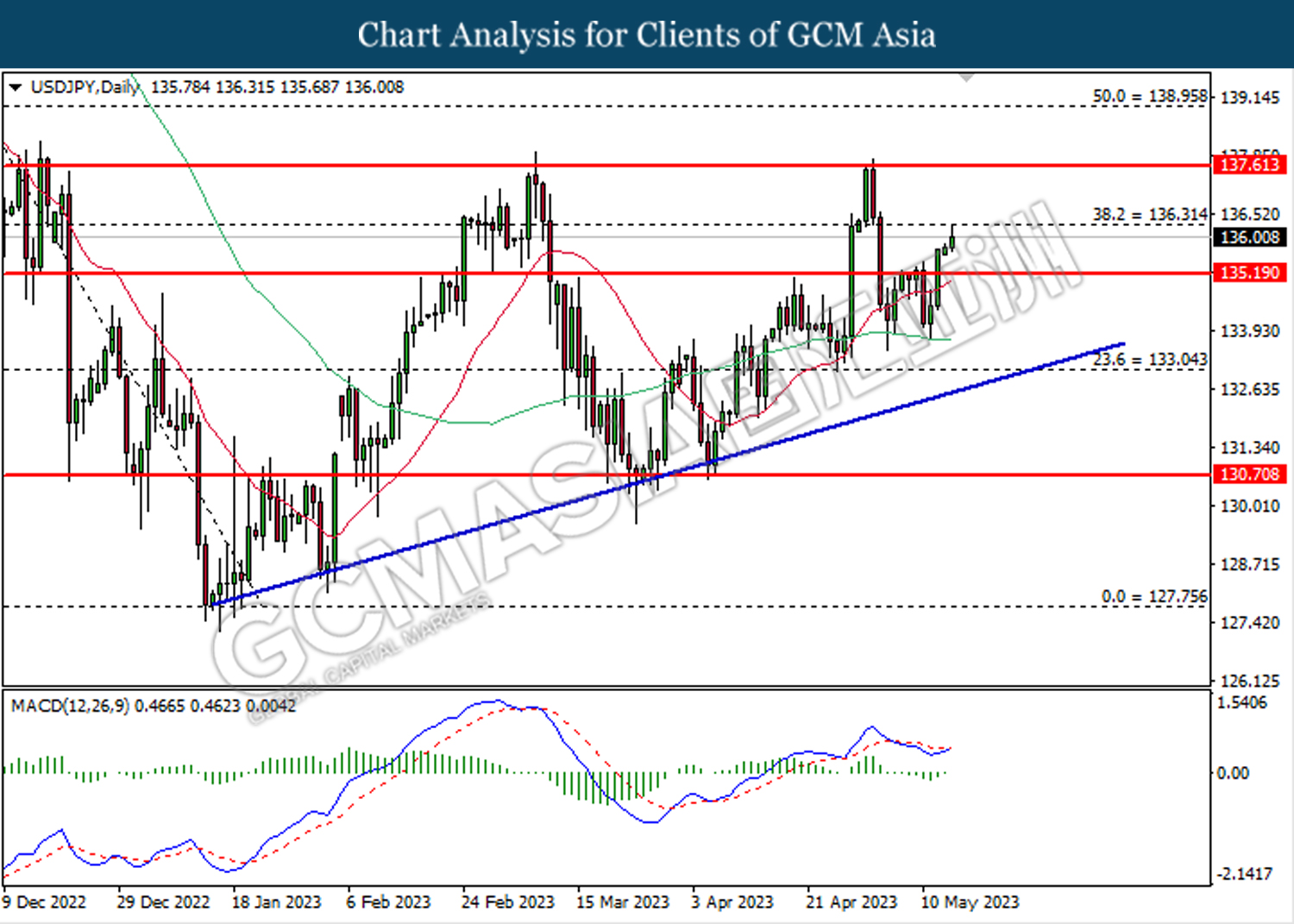
Task: Select the red horizontal line at 135.190
Action: [607, 273]
